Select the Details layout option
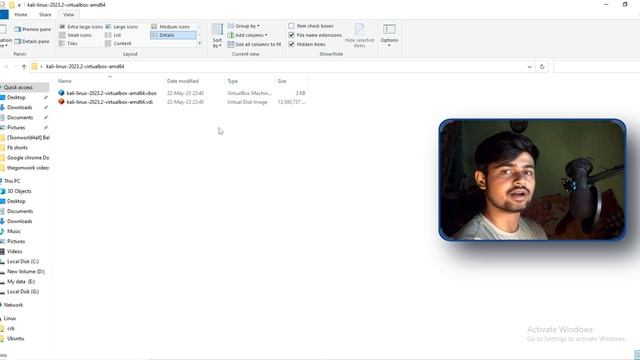Image resolution: width=640 pixels, height=360 pixels. point(173,35)
